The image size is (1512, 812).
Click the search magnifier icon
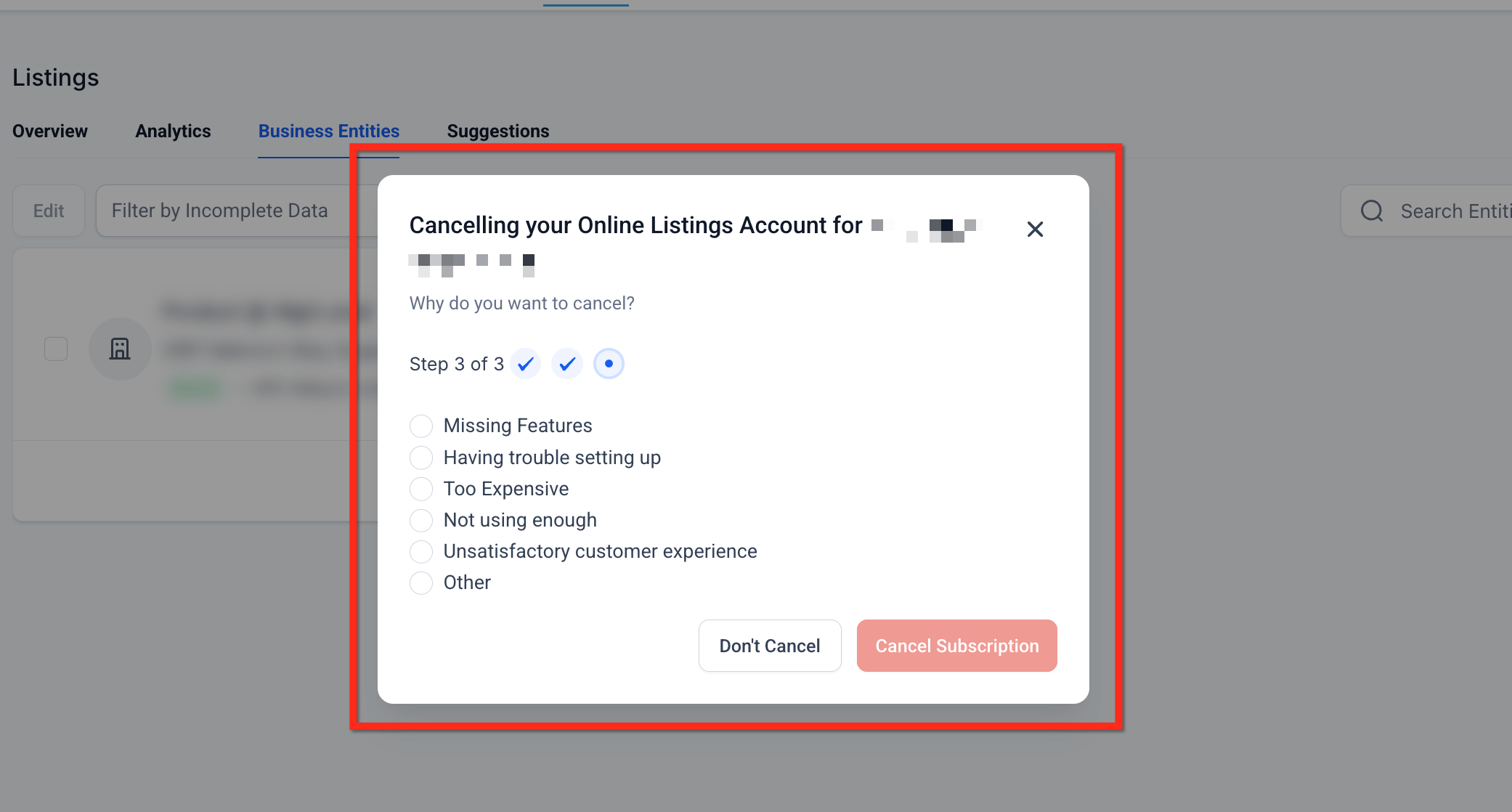[x=1372, y=211]
